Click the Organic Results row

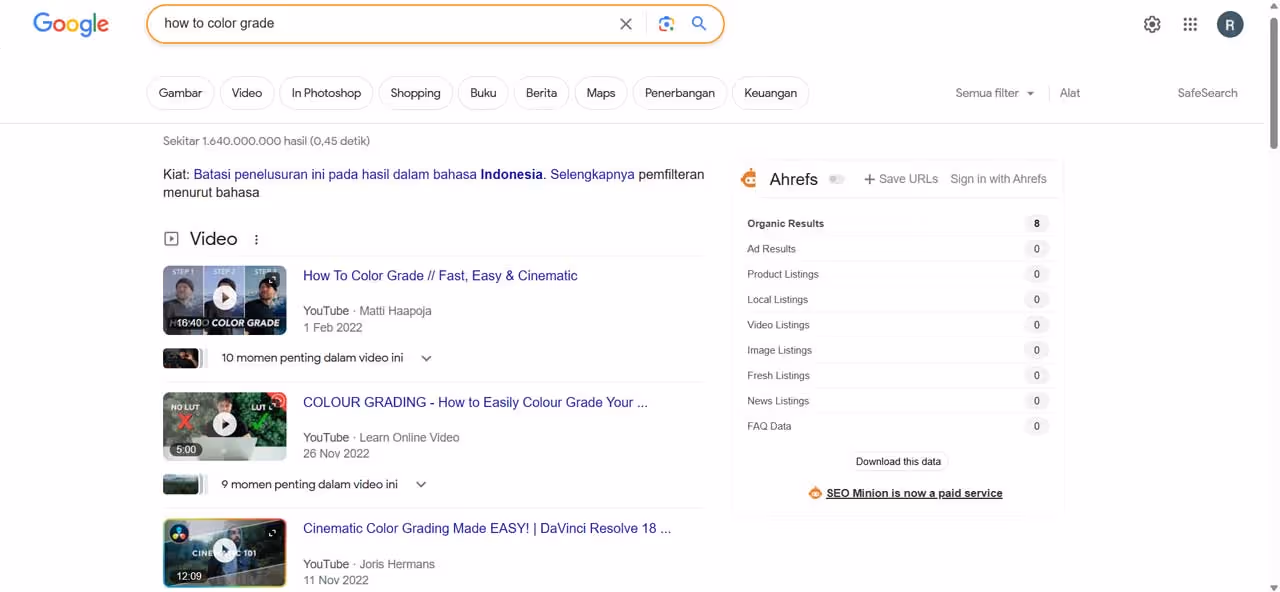[x=897, y=224]
